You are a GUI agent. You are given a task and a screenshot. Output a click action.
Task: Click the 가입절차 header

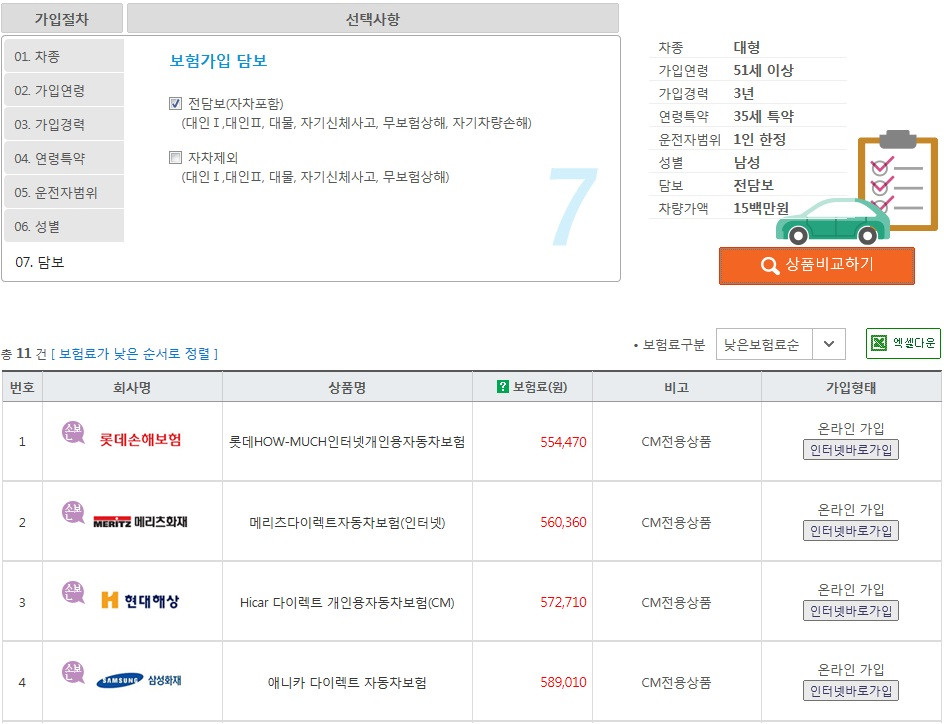[62, 19]
